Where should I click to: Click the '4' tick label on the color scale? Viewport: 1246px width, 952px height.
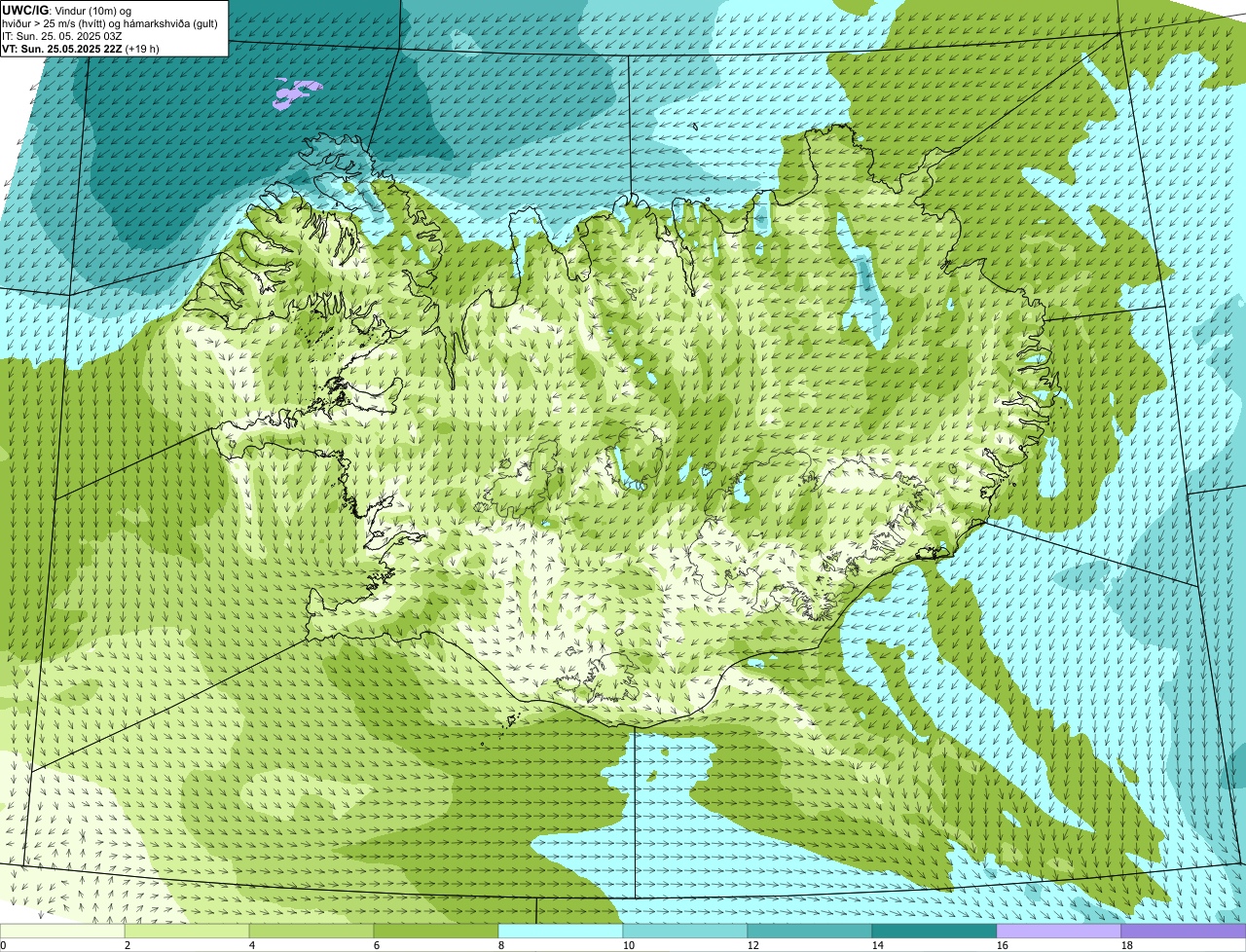252,945
